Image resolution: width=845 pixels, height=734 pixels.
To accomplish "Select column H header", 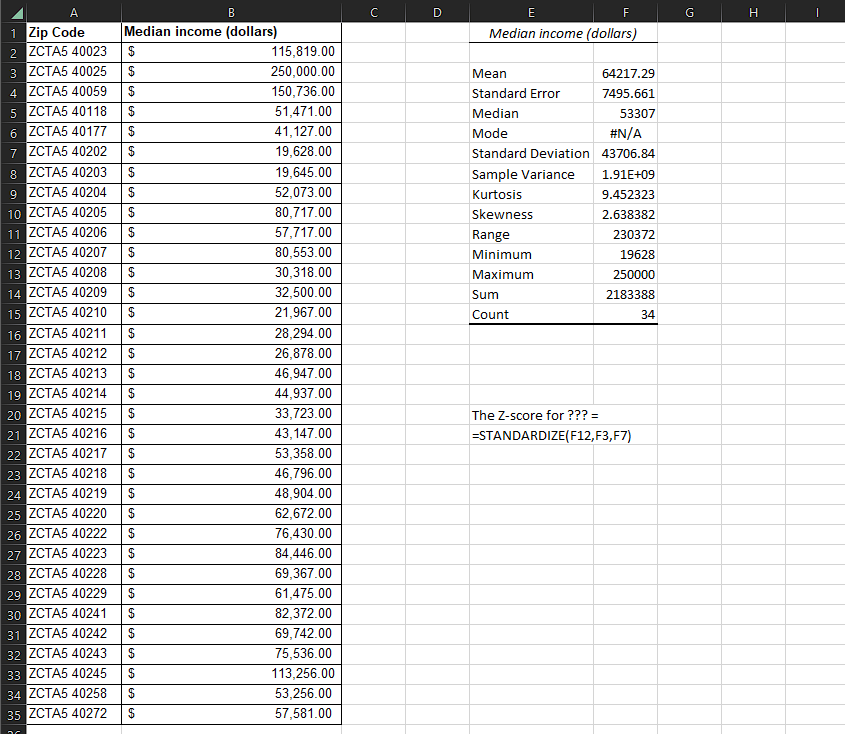I will tap(753, 12).
